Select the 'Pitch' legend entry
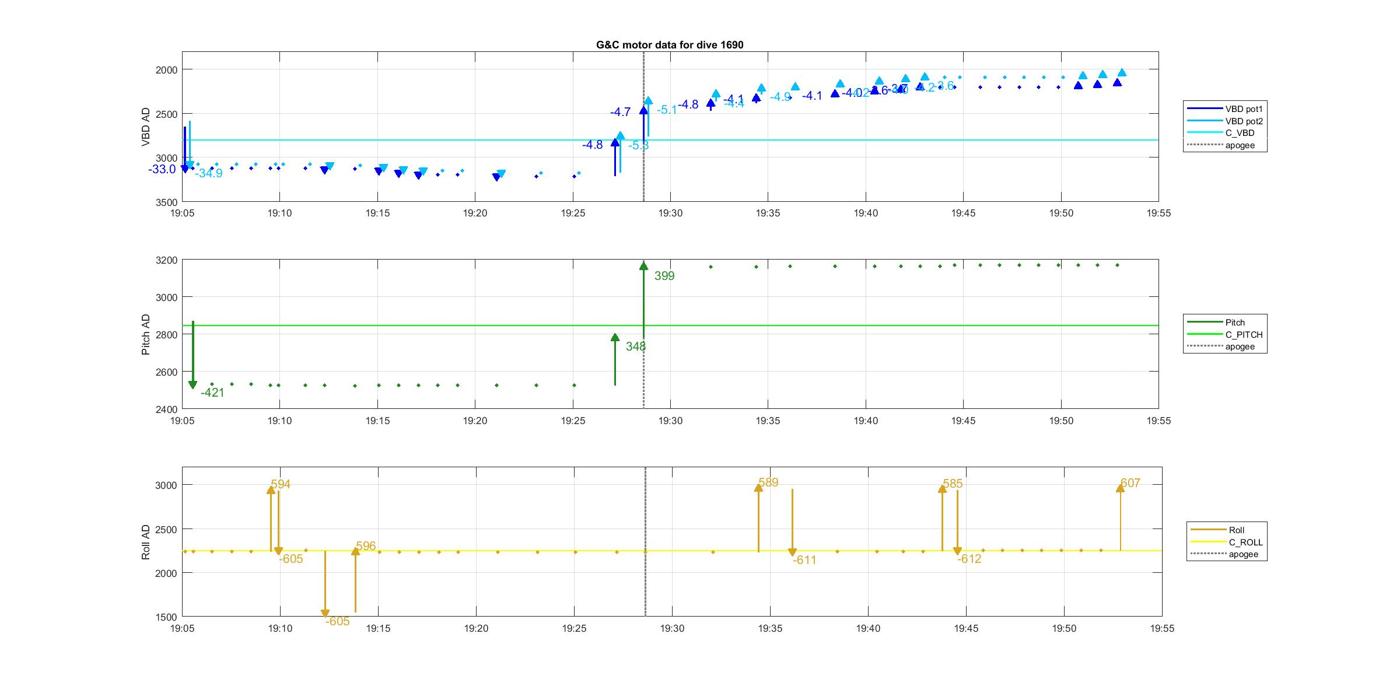This screenshot has height=693, width=1400. pos(1217,322)
